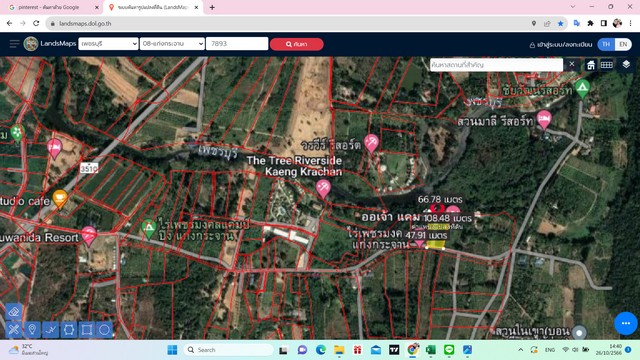
Task: Click the wanida Resort pink pin
Action: point(89,236)
